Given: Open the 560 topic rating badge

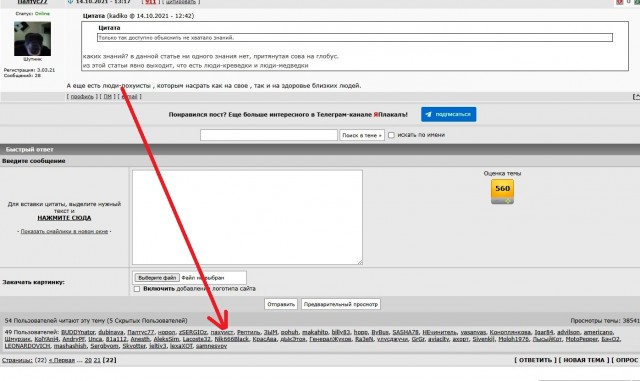Looking at the screenshot, I should (502, 191).
